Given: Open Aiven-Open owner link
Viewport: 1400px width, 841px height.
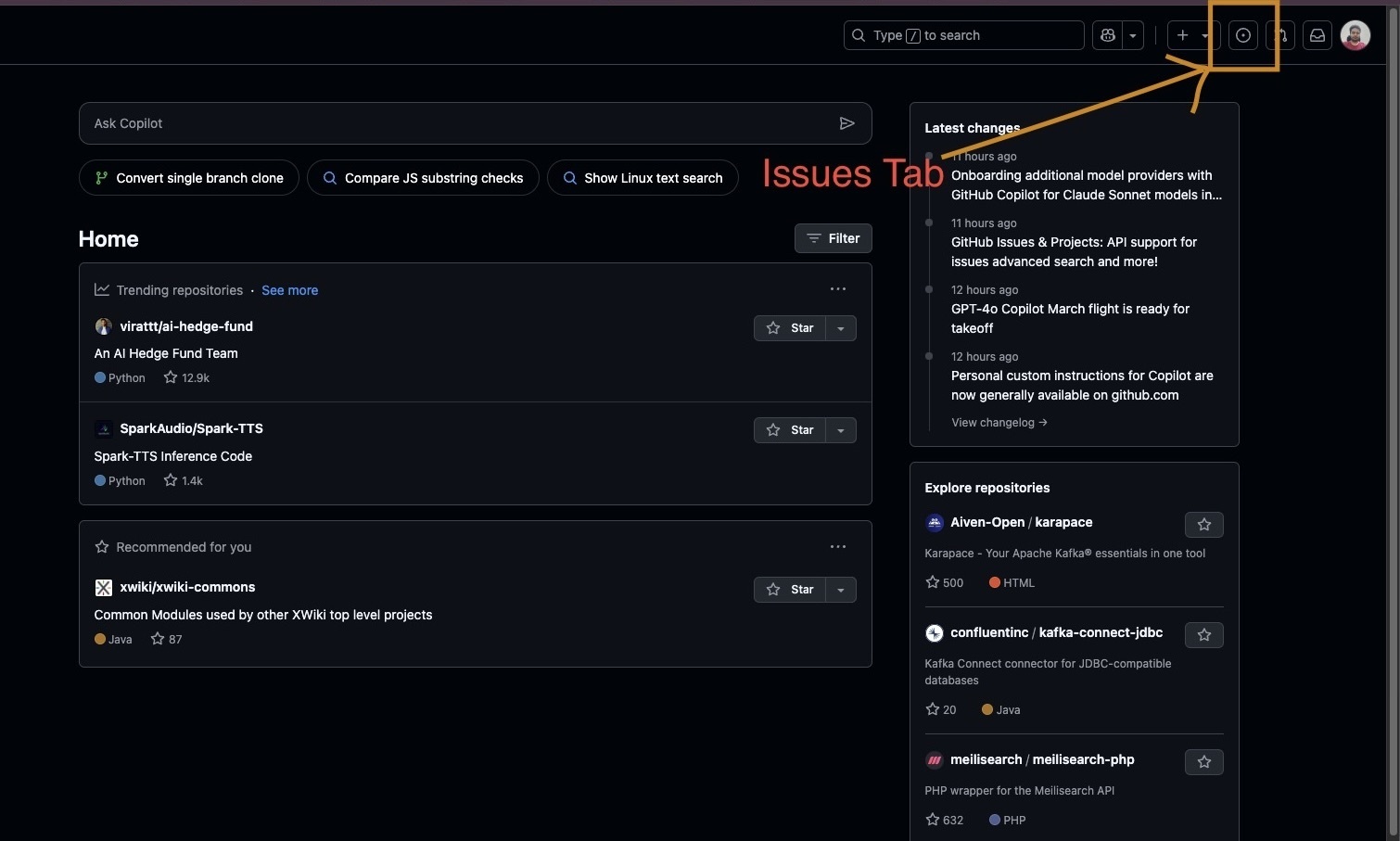Looking at the screenshot, I should tap(987, 522).
